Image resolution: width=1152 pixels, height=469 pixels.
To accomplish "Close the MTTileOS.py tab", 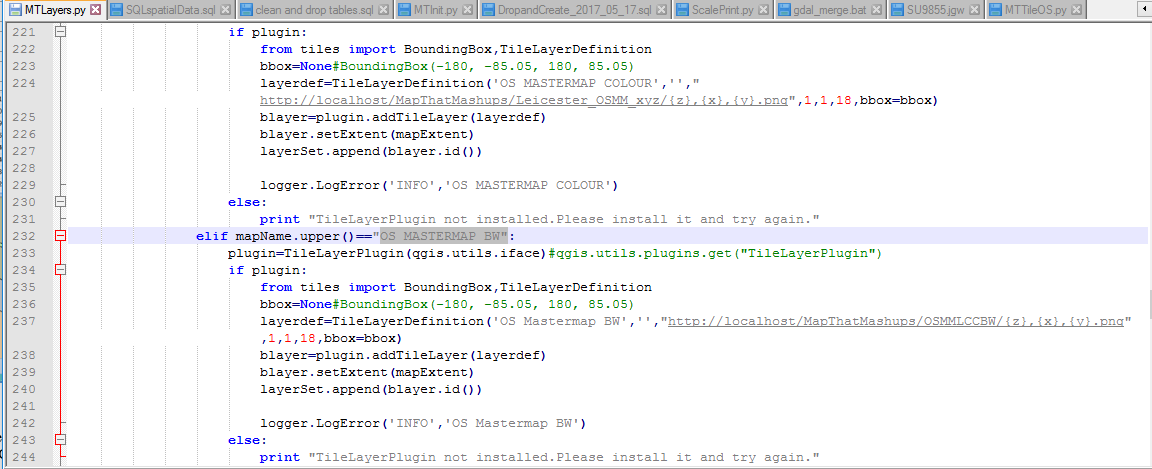I will [1076, 10].
